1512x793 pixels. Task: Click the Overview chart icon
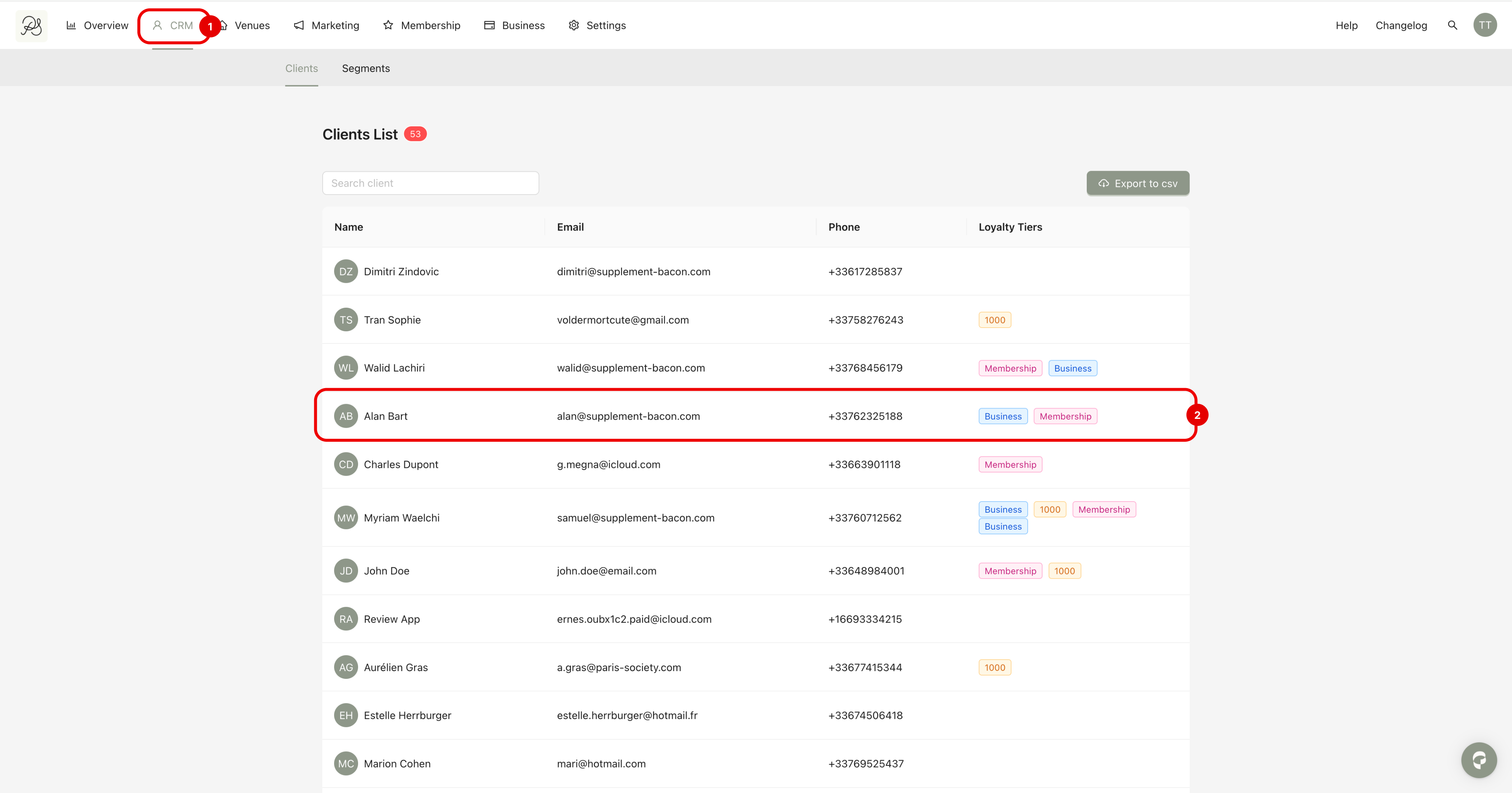point(71,25)
